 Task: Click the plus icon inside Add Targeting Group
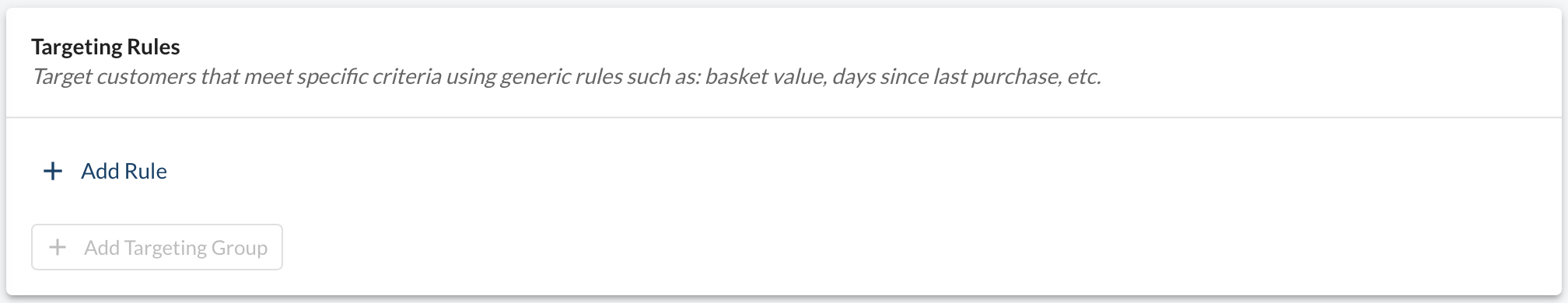[58, 248]
